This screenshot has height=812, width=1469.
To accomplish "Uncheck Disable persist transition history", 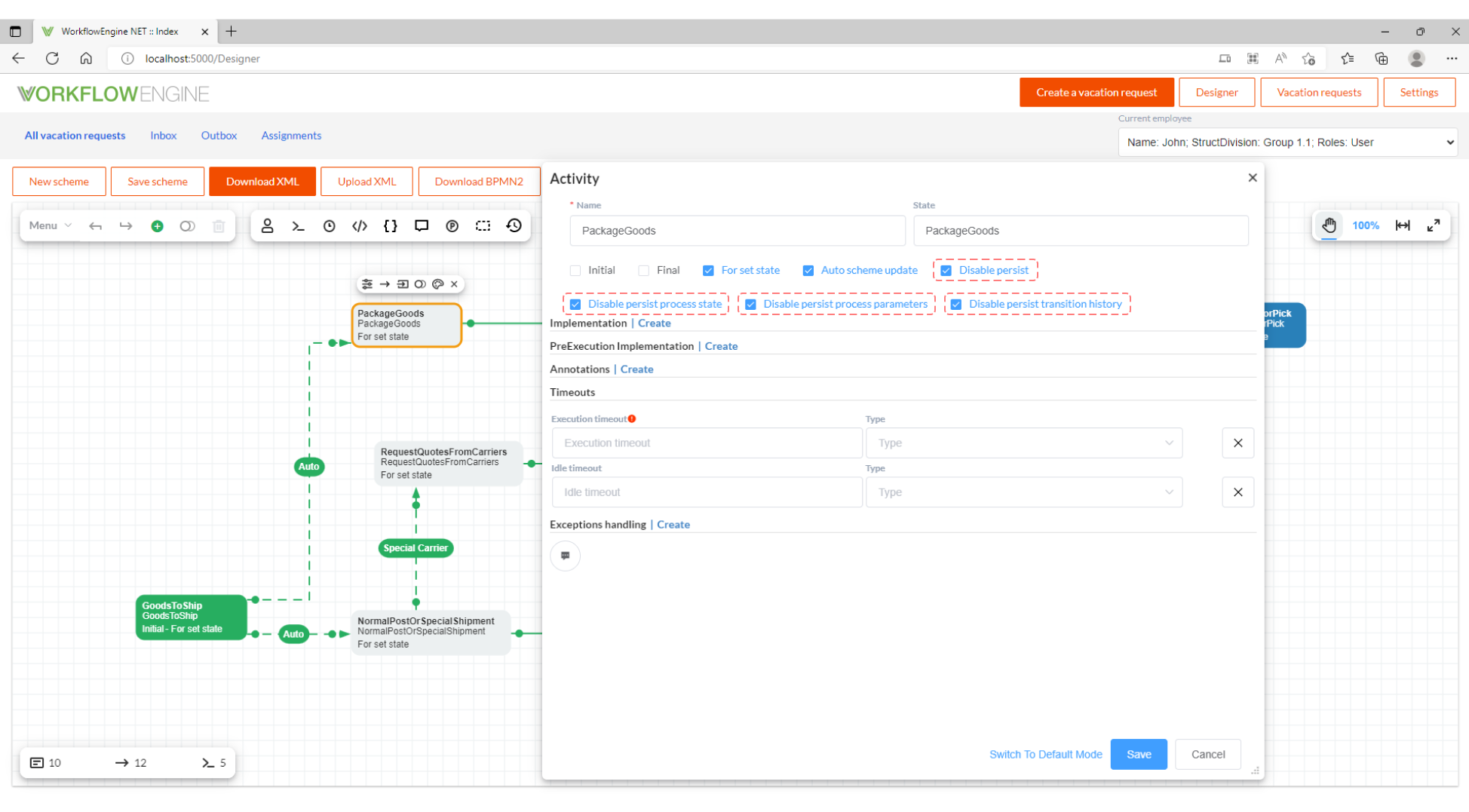I will 956,305.
